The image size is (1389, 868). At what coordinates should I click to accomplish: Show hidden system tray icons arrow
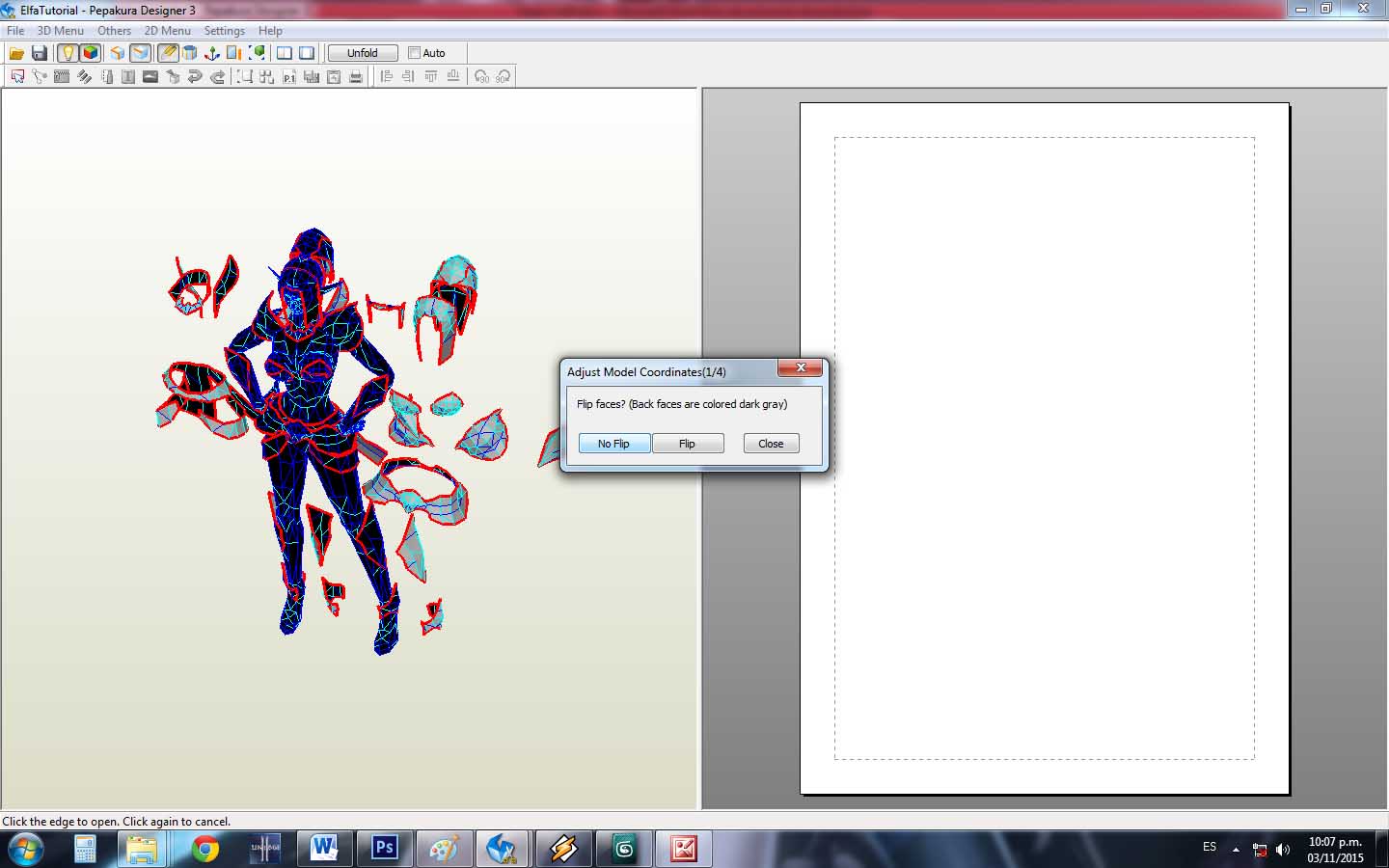click(1236, 850)
